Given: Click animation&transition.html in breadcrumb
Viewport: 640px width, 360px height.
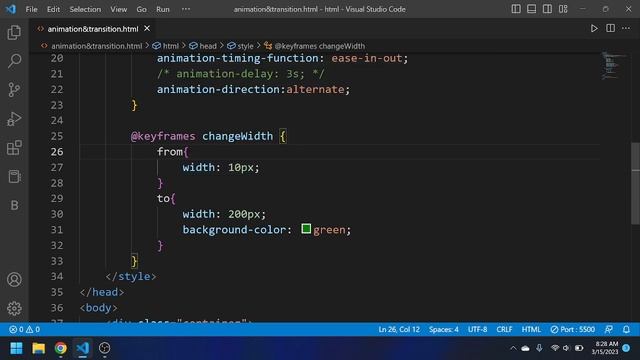Looking at the screenshot, I should (x=96, y=46).
